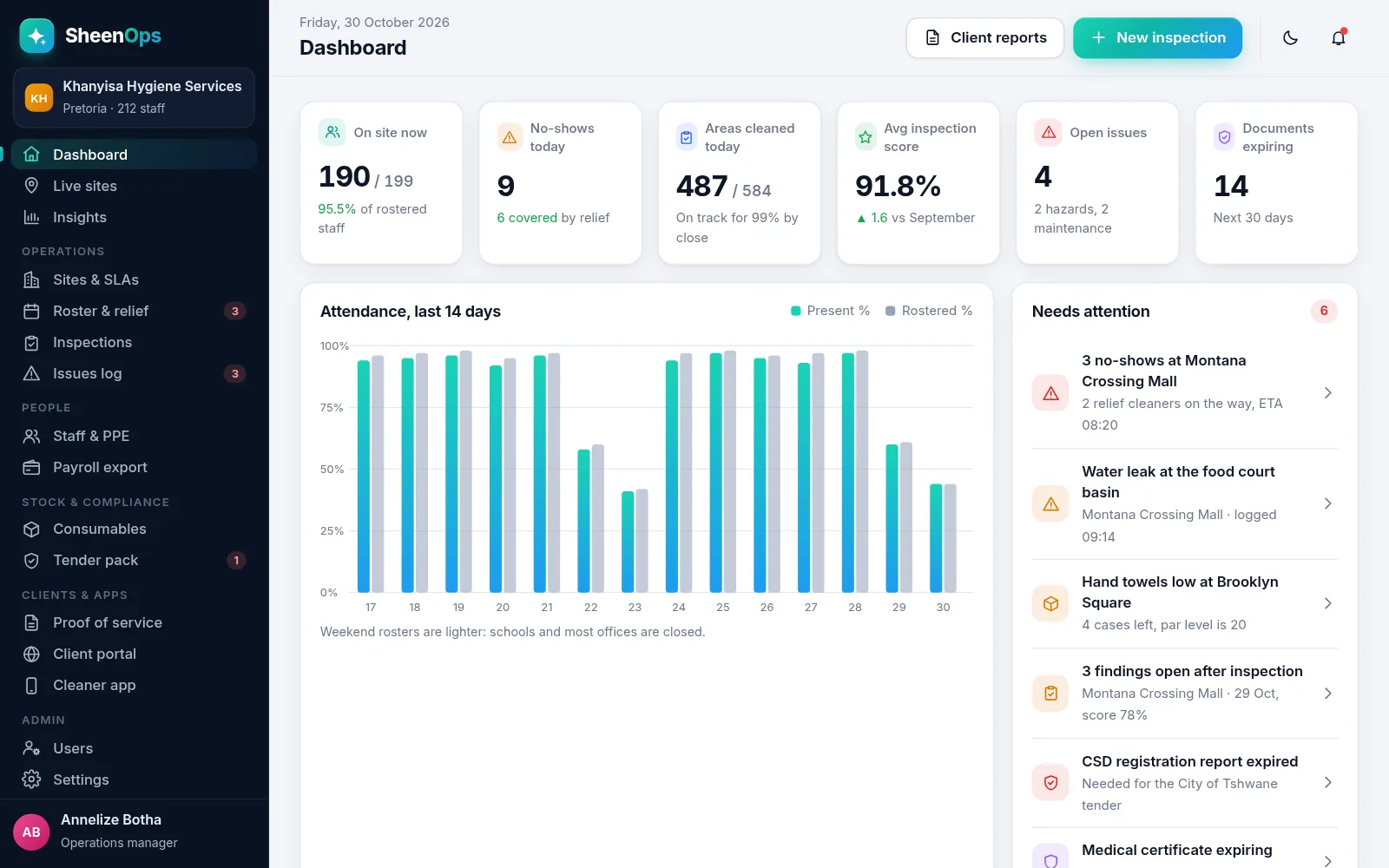Open Insights page
The image size is (1389, 868).
134,217
